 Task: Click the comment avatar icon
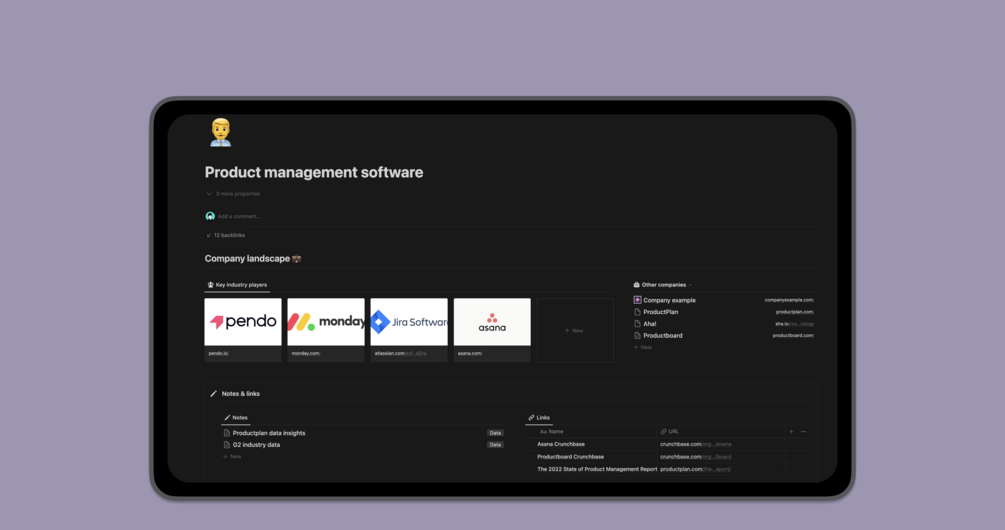[210, 216]
